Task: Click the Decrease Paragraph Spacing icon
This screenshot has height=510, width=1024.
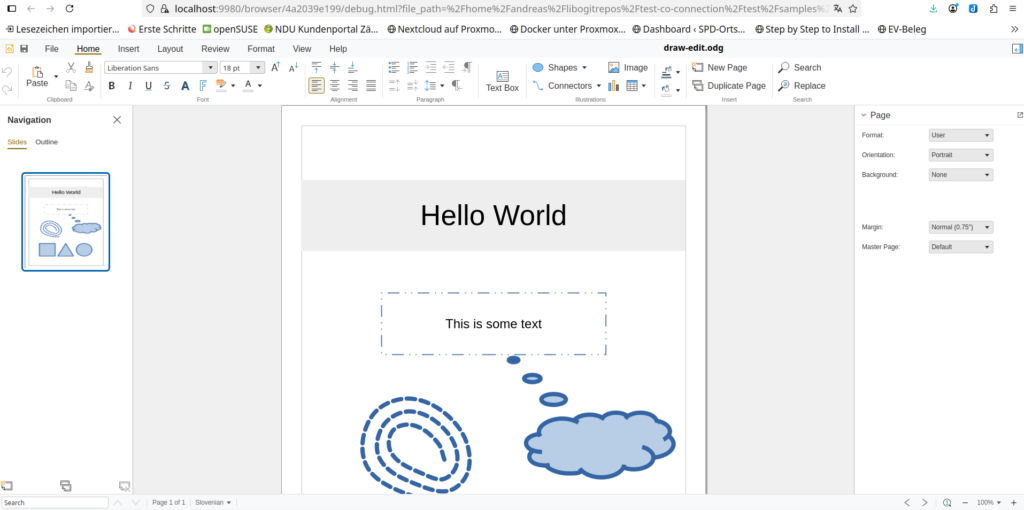Action: pos(412,86)
